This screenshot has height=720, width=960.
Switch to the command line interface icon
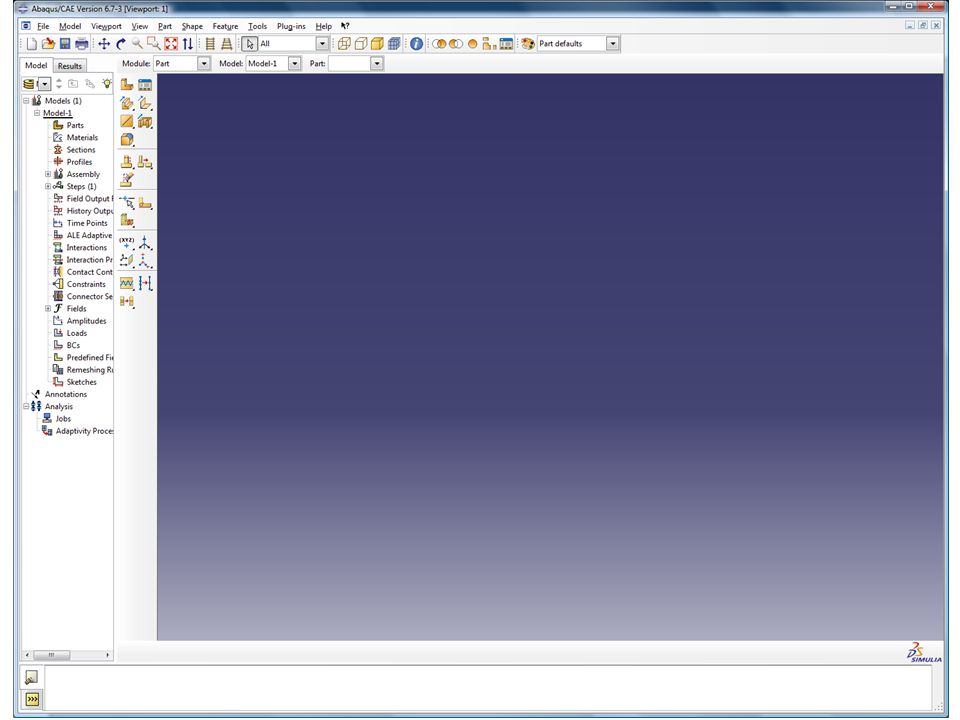click(x=32, y=699)
